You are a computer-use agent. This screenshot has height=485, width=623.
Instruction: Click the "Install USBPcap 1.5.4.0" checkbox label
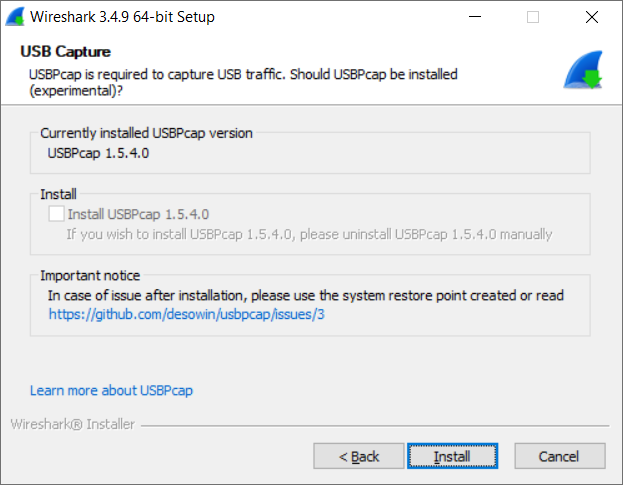(138, 214)
